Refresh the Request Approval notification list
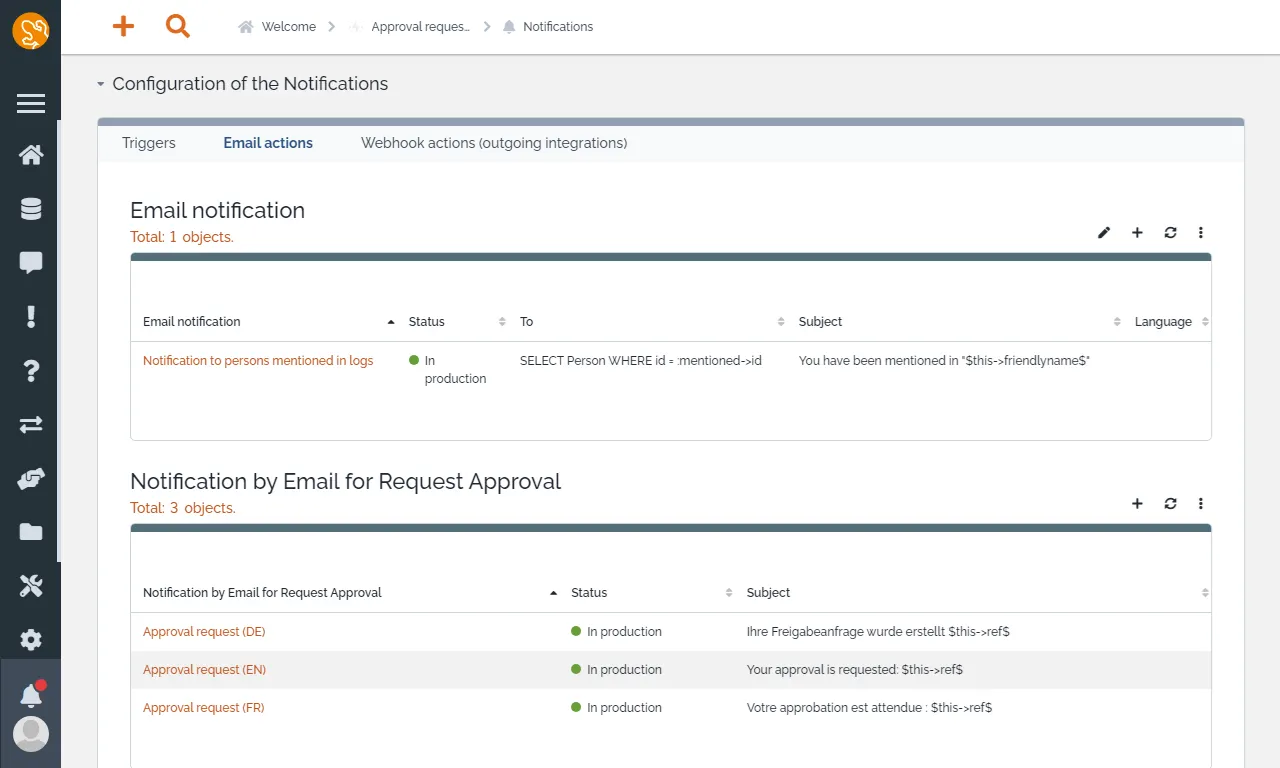 coord(1170,504)
